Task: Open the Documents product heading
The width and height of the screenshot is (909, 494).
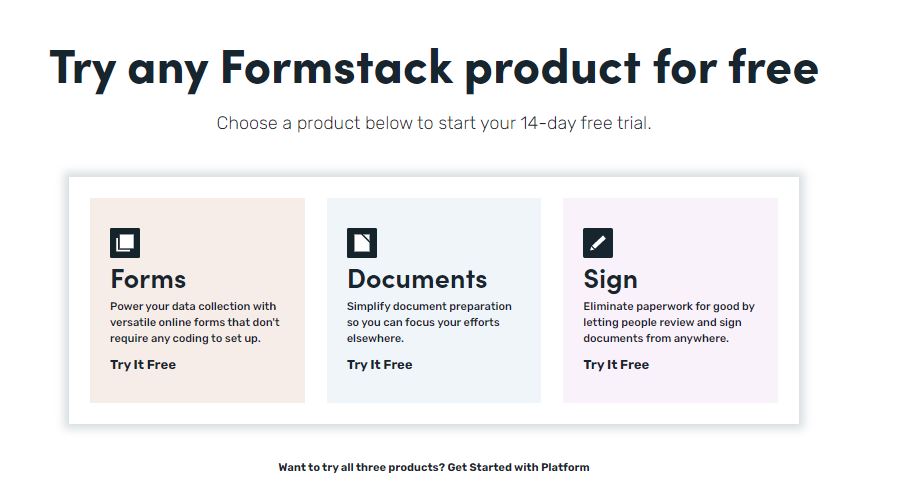Action: pyautogui.click(x=417, y=279)
